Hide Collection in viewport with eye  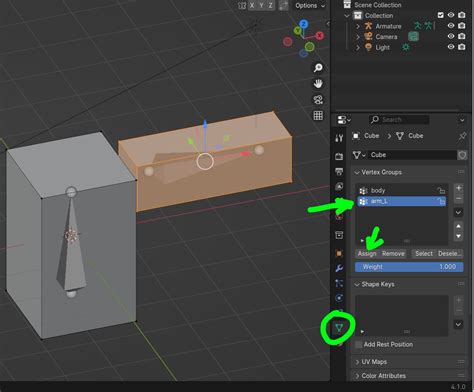point(451,15)
